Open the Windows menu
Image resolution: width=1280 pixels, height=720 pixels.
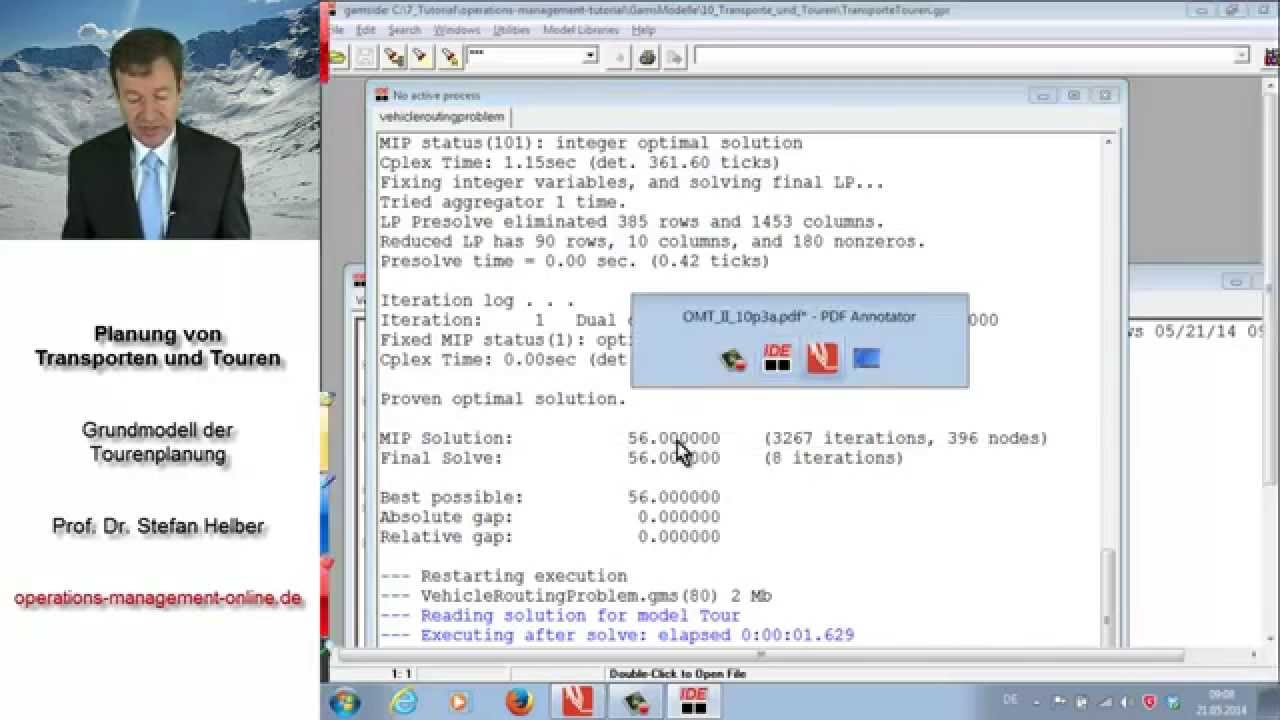[x=456, y=31]
